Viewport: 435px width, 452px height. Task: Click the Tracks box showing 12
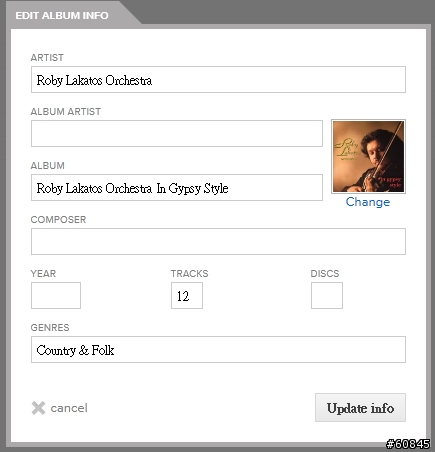coord(187,296)
